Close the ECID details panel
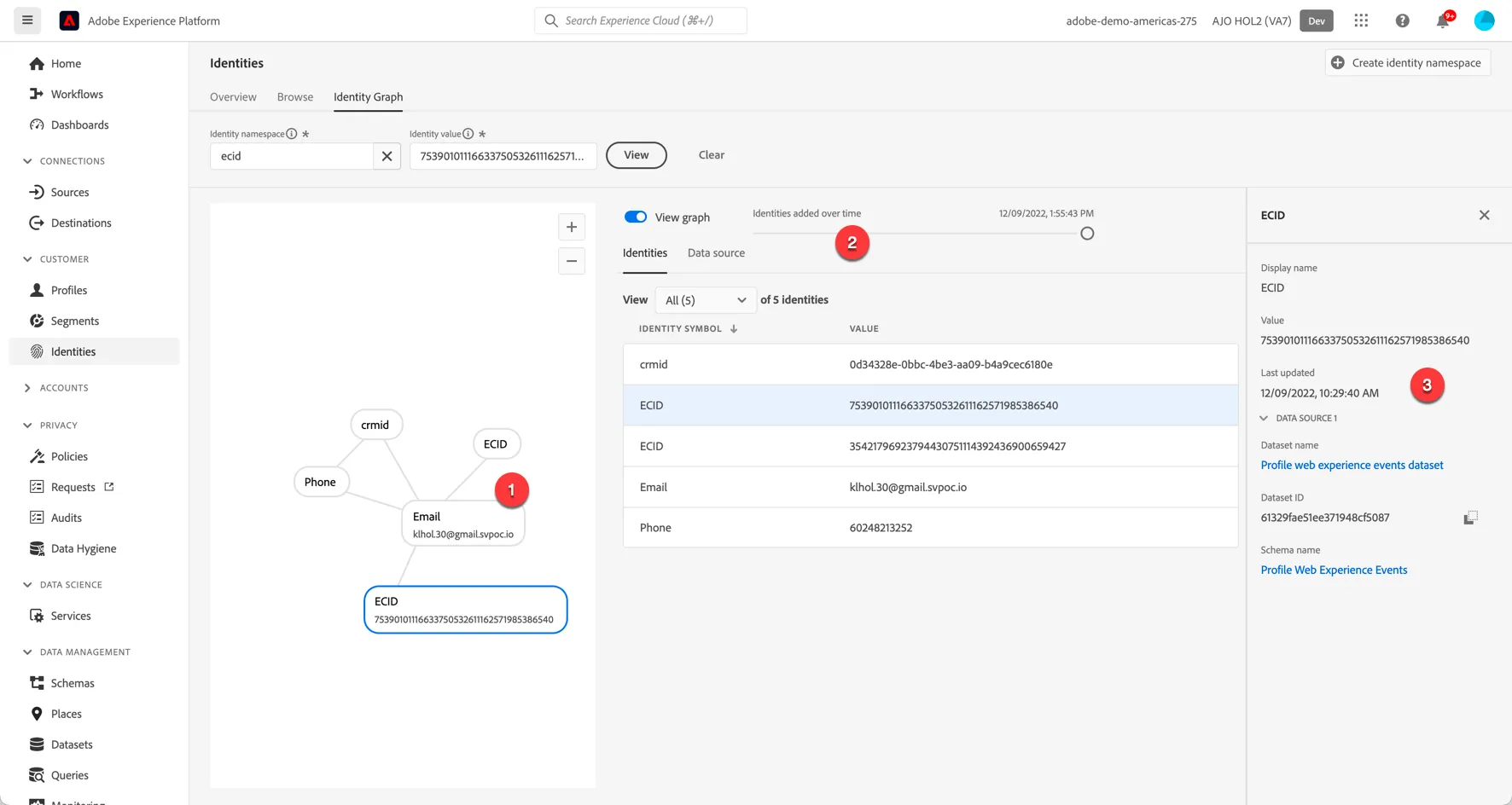This screenshot has width=1512, height=805. click(x=1485, y=215)
